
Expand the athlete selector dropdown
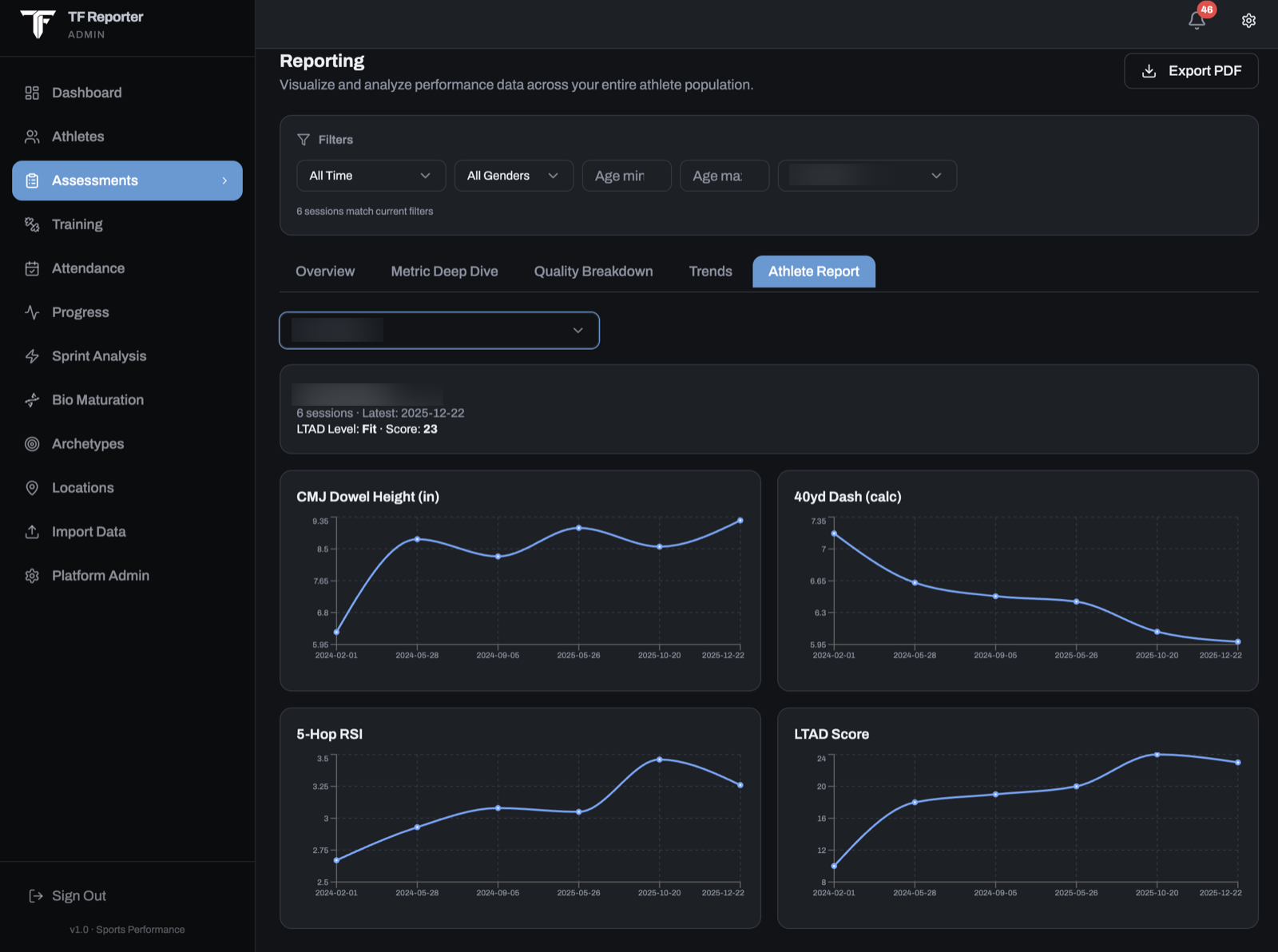(439, 331)
